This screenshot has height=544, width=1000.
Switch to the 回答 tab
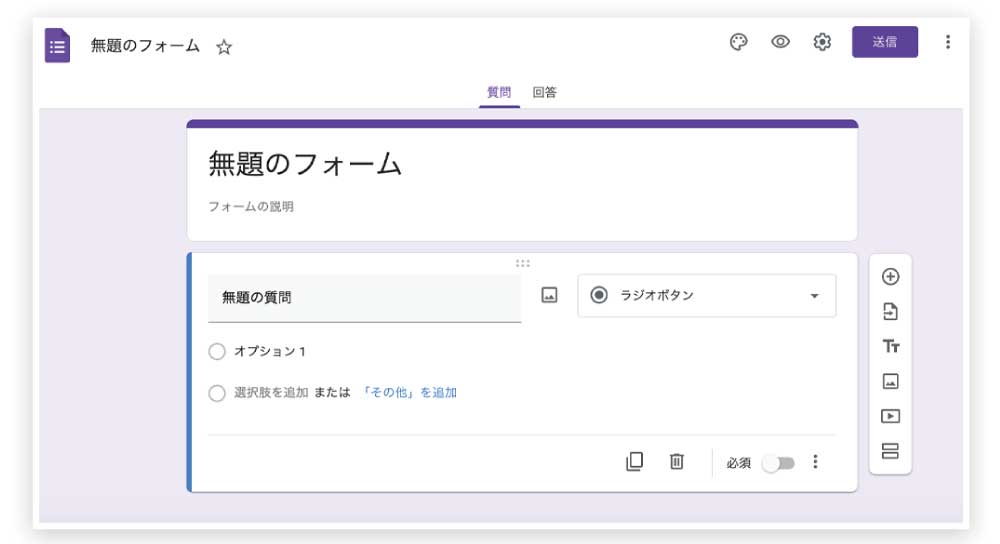pos(545,93)
